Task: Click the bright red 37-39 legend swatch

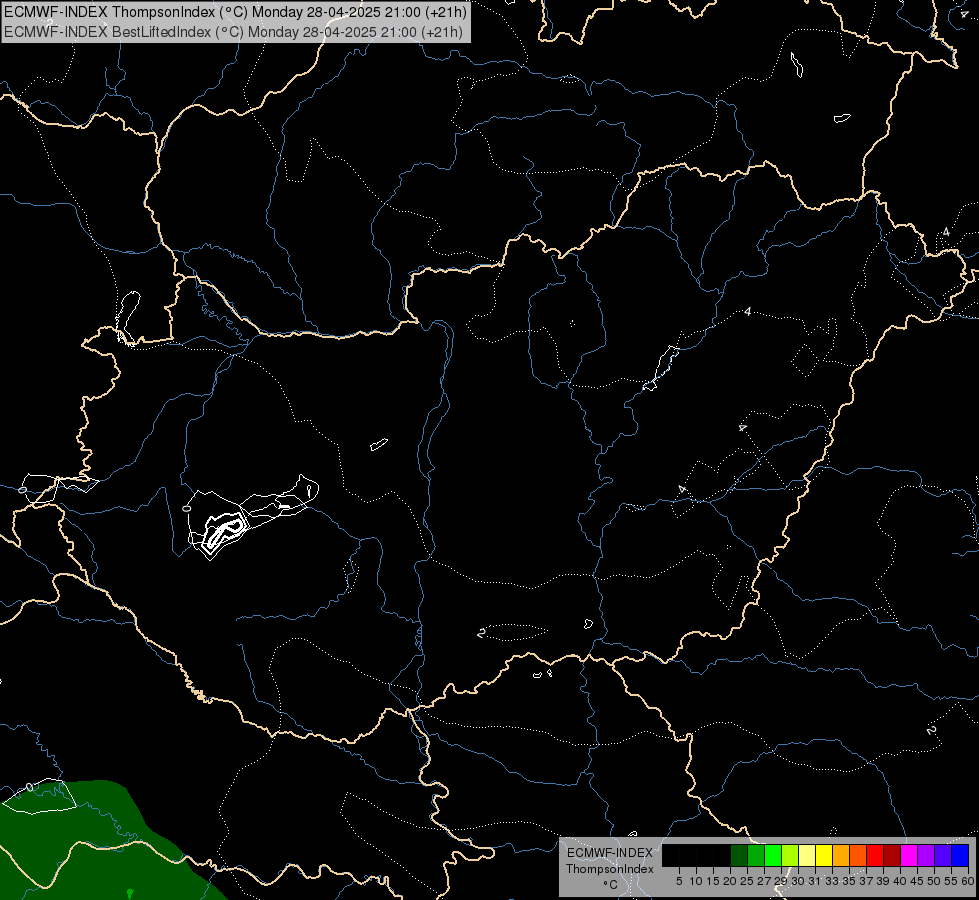Action: coord(875,855)
